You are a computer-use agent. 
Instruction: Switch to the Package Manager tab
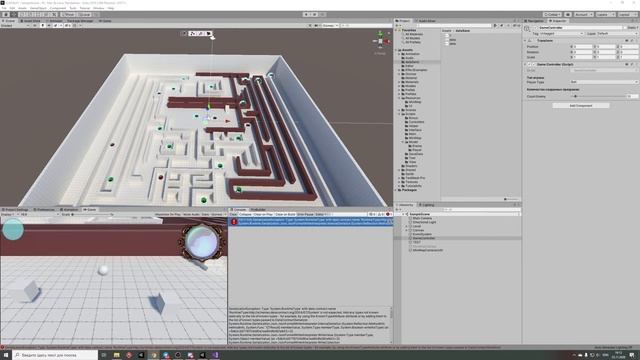point(79,21)
